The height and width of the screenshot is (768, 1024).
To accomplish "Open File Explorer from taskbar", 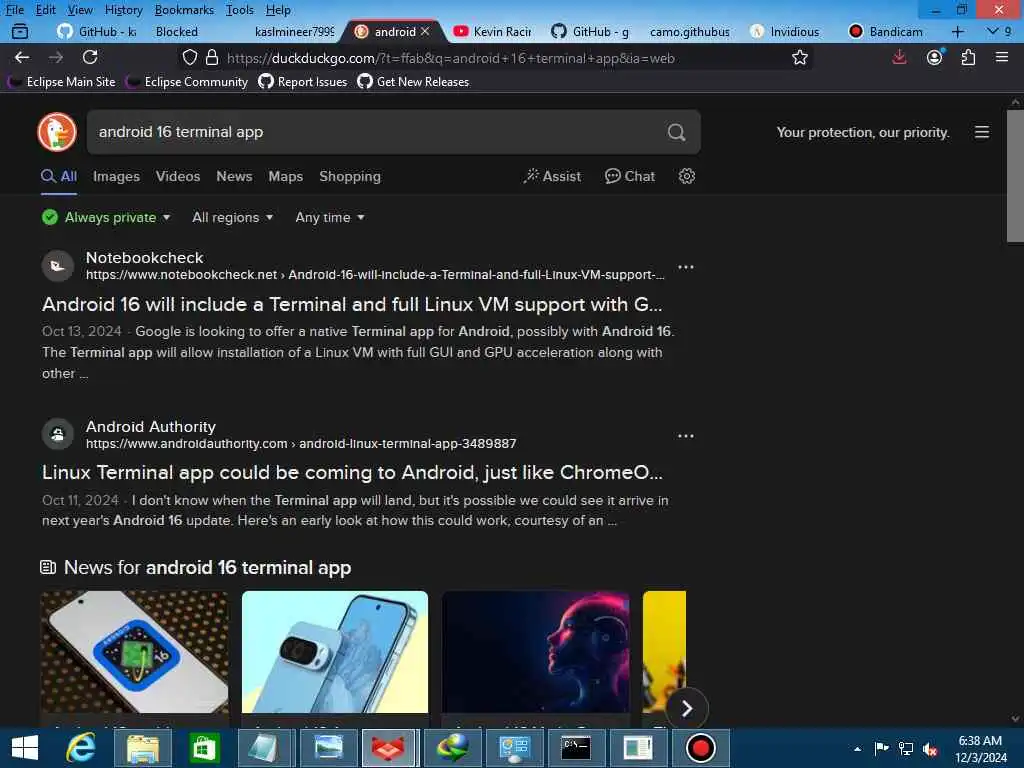I will pyautogui.click(x=143, y=748).
